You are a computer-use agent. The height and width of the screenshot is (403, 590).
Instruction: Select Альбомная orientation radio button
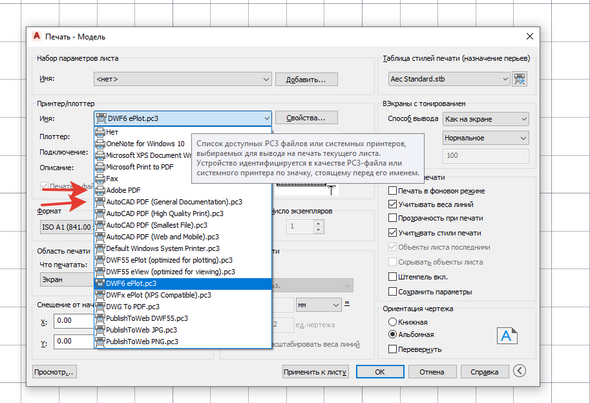tap(392, 334)
